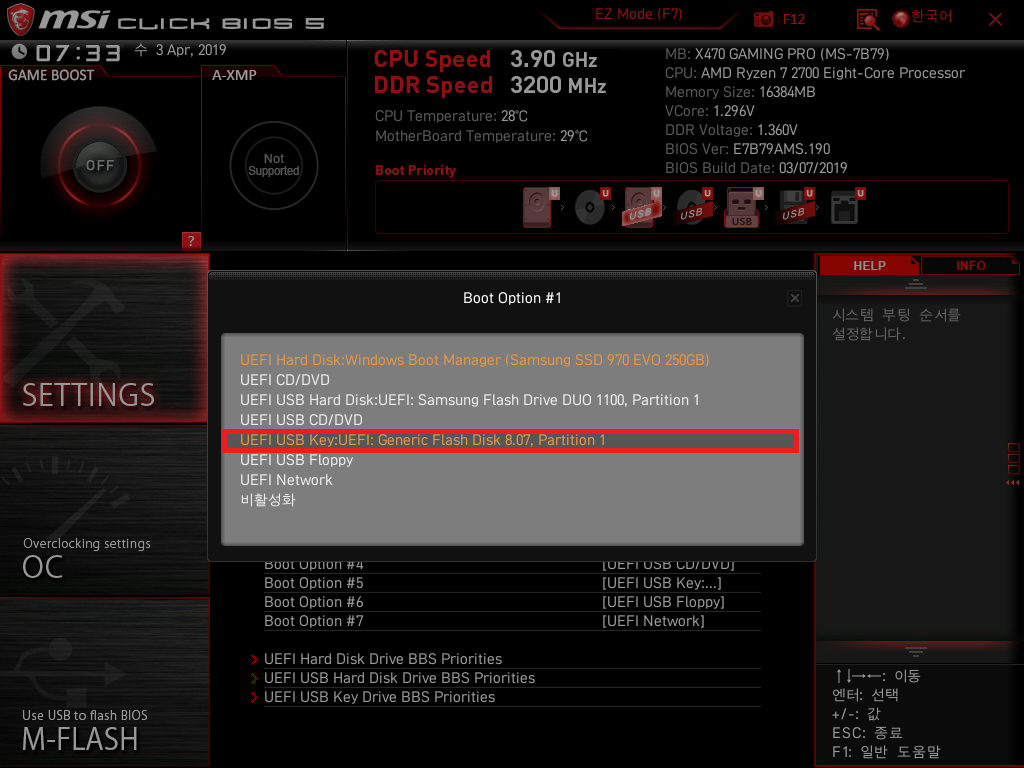The width and height of the screenshot is (1024, 768).
Task: Close the Boot Option #1 dialog
Action: tap(794, 298)
